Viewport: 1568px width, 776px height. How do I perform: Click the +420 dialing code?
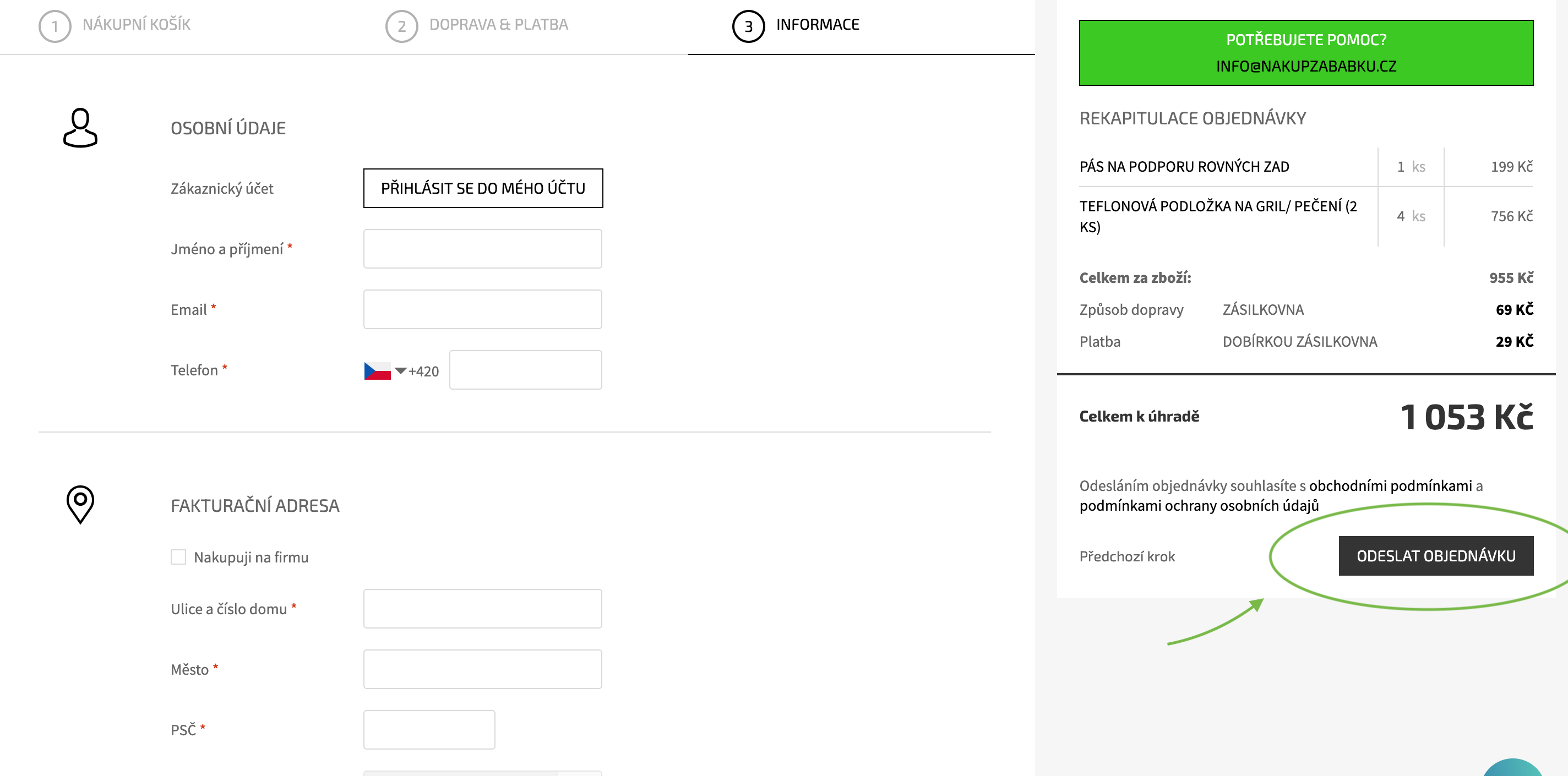pyautogui.click(x=423, y=371)
